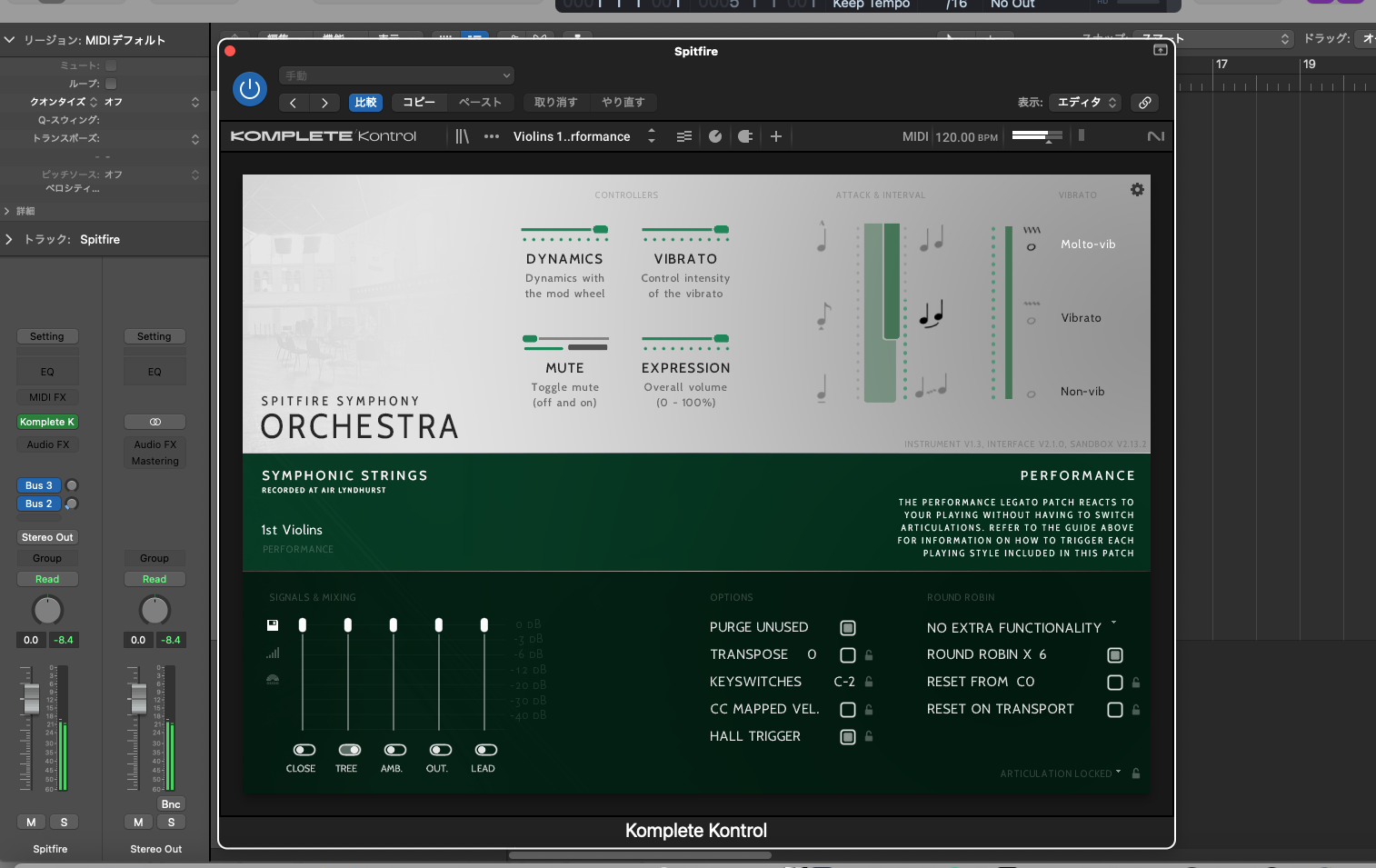The image size is (1376, 868).
Task: Toggle the OUT. mic switch
Action: pos(441,750)
